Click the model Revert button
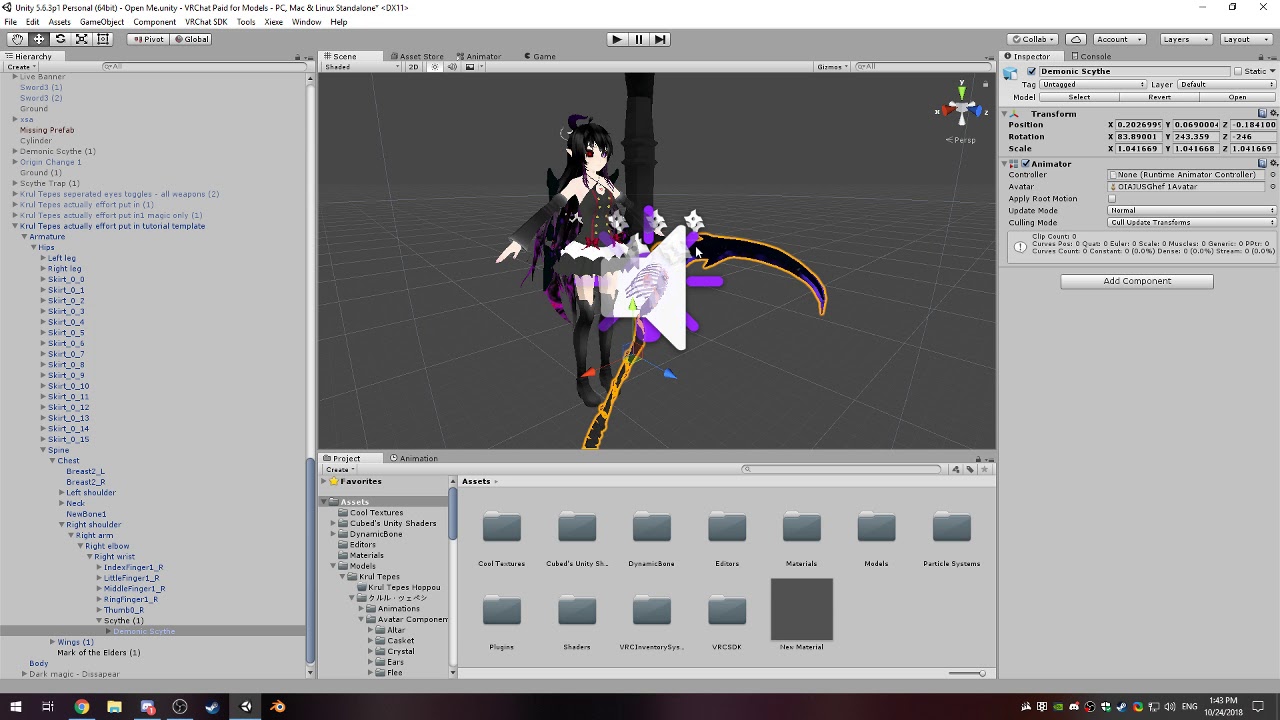The image size is (1280, 720). pyautogui.click(x=1159, y=98)
